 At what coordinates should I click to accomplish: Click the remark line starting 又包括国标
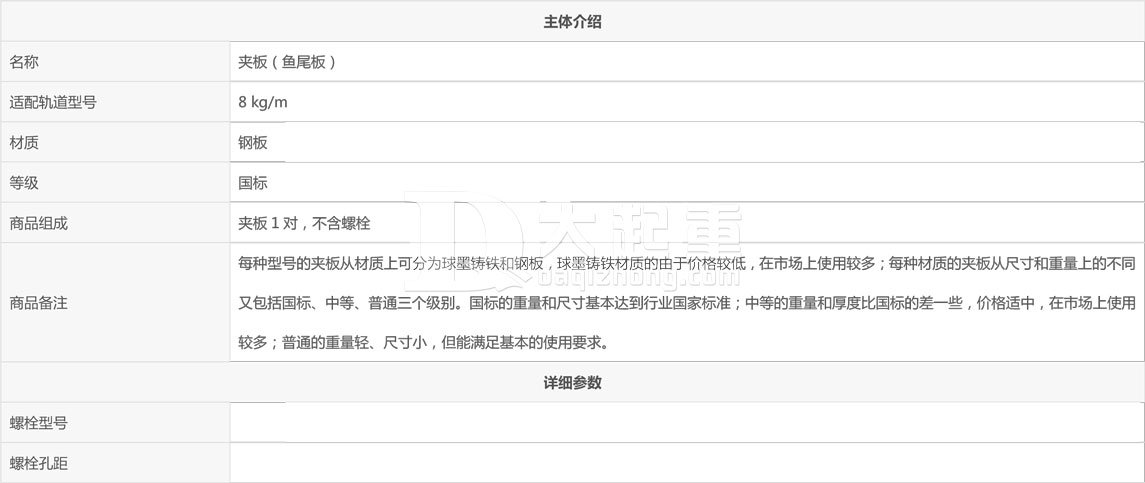686,303
